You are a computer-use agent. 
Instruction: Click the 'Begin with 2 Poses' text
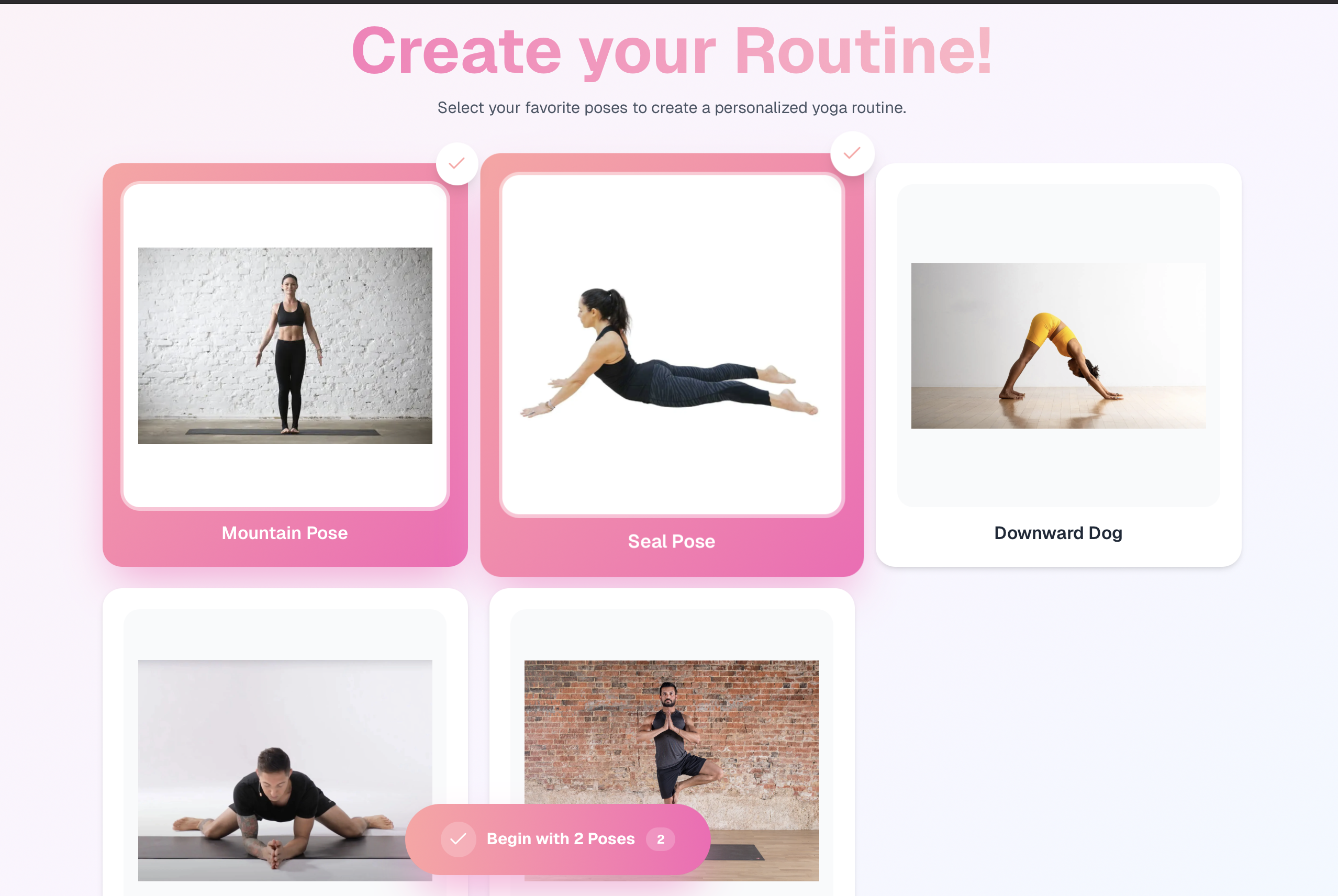pyautogui.click(x=560, y=839)
